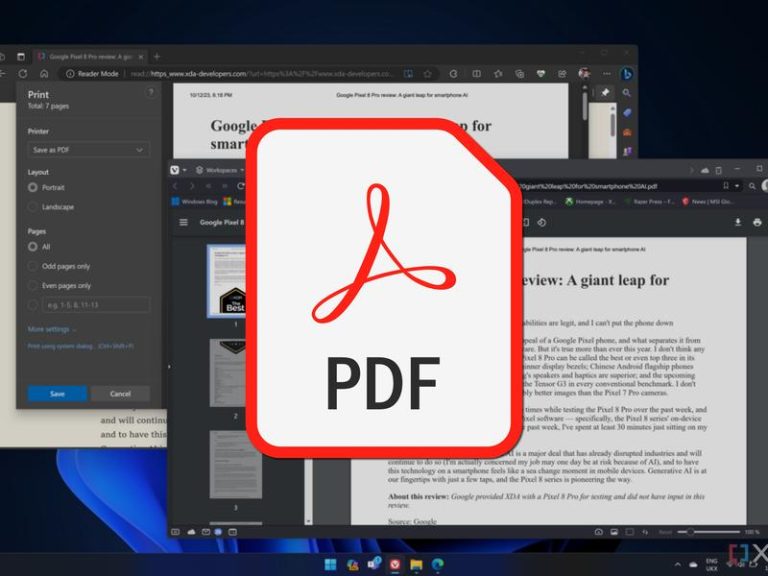Select page 3 thumbnail in PDF sidebar
This screenshot has width=768, height=576.
click(x=236, y=464)
